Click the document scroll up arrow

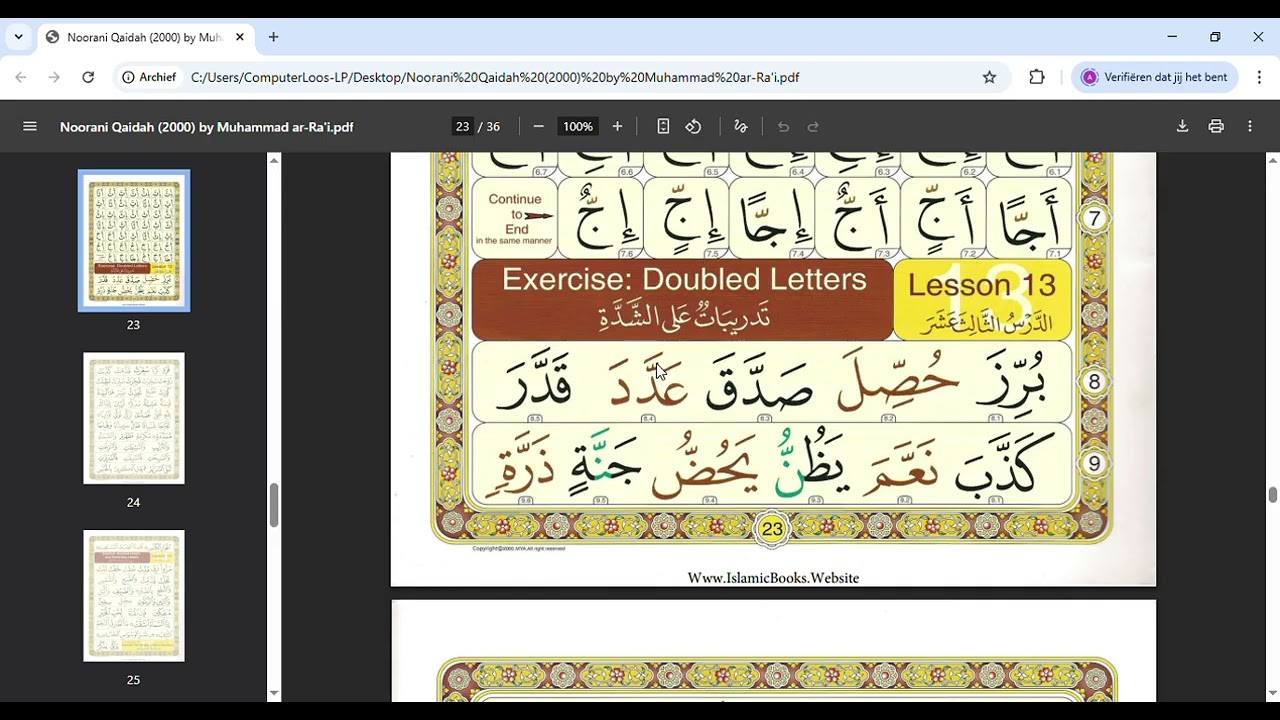click(1272, 160)
